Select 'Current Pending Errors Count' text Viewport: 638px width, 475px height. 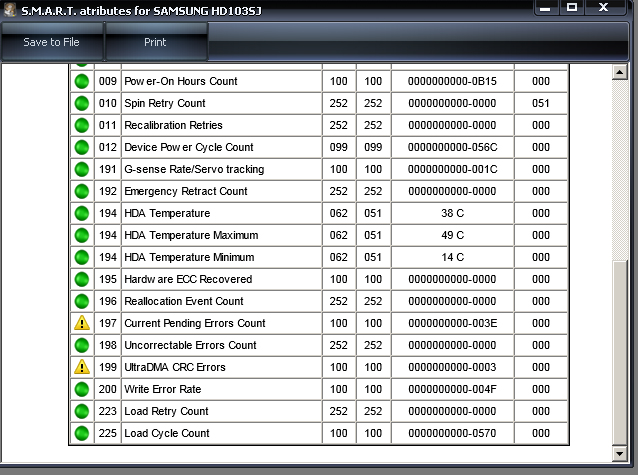tap(194, 323)
